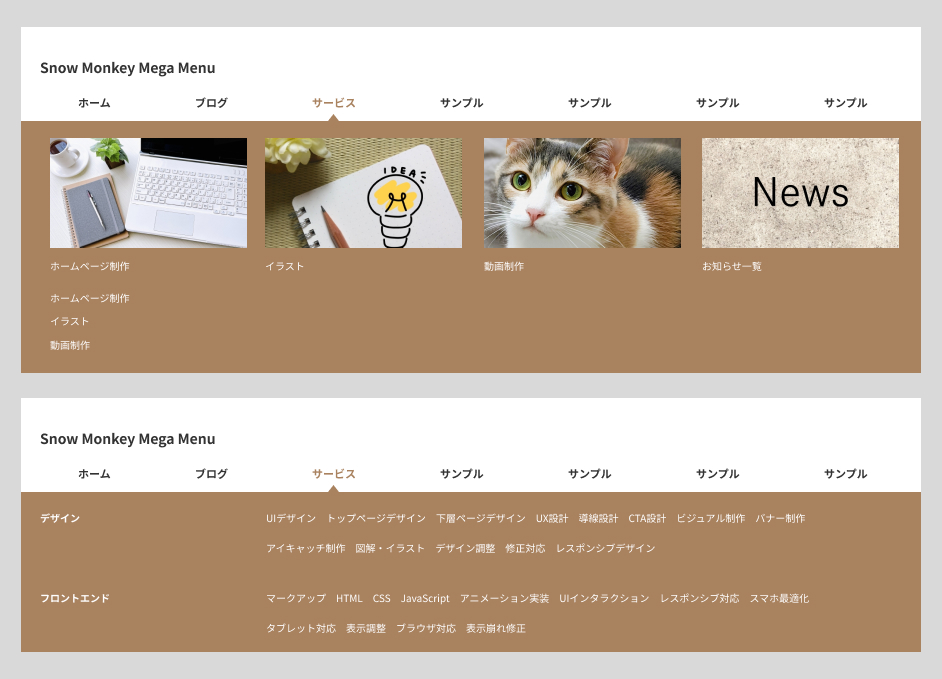Open the ブログ menu item
The width and height of the screenshot is (942, 679).
tap(210, 102)
